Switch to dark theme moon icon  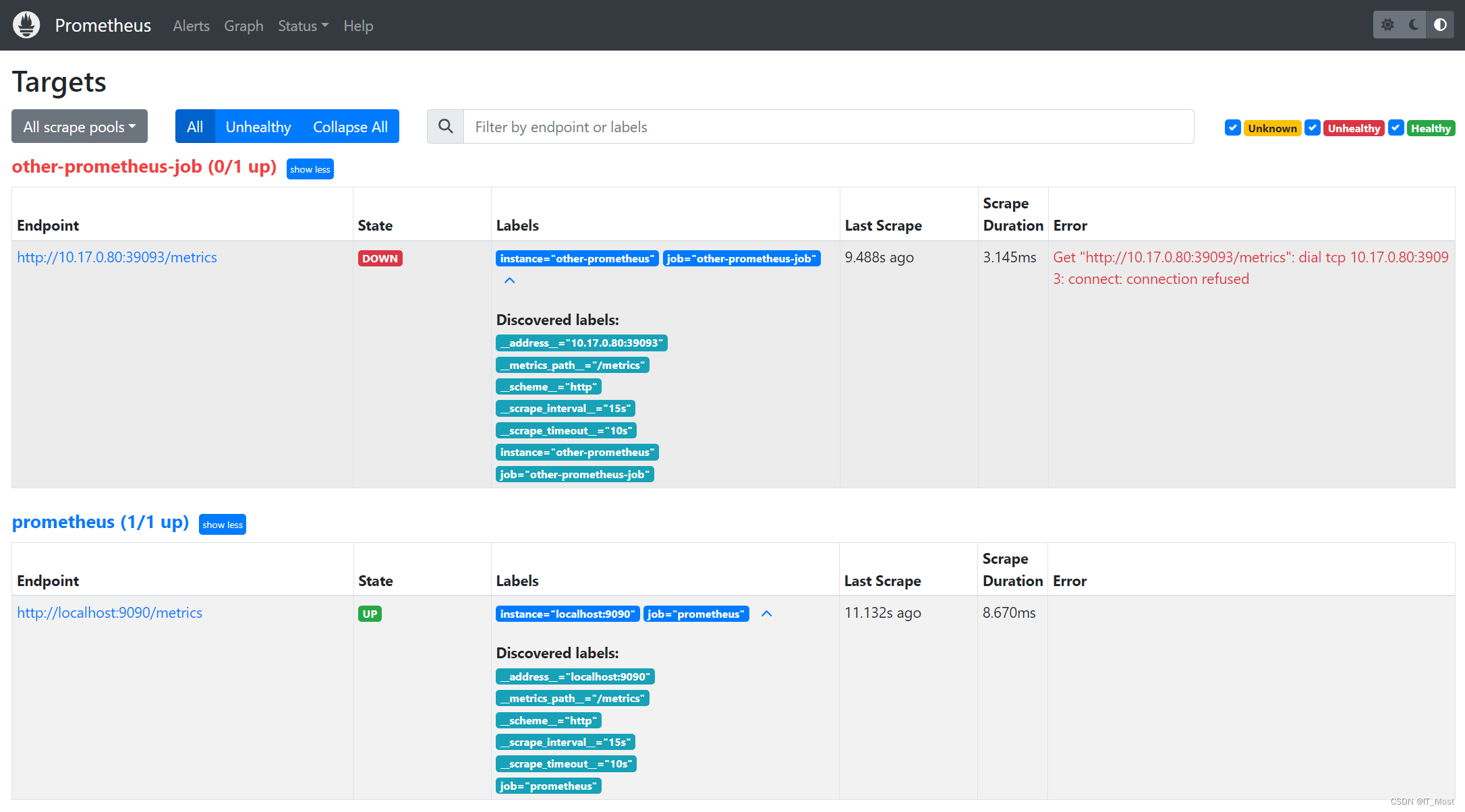(x=1414, y=25)
